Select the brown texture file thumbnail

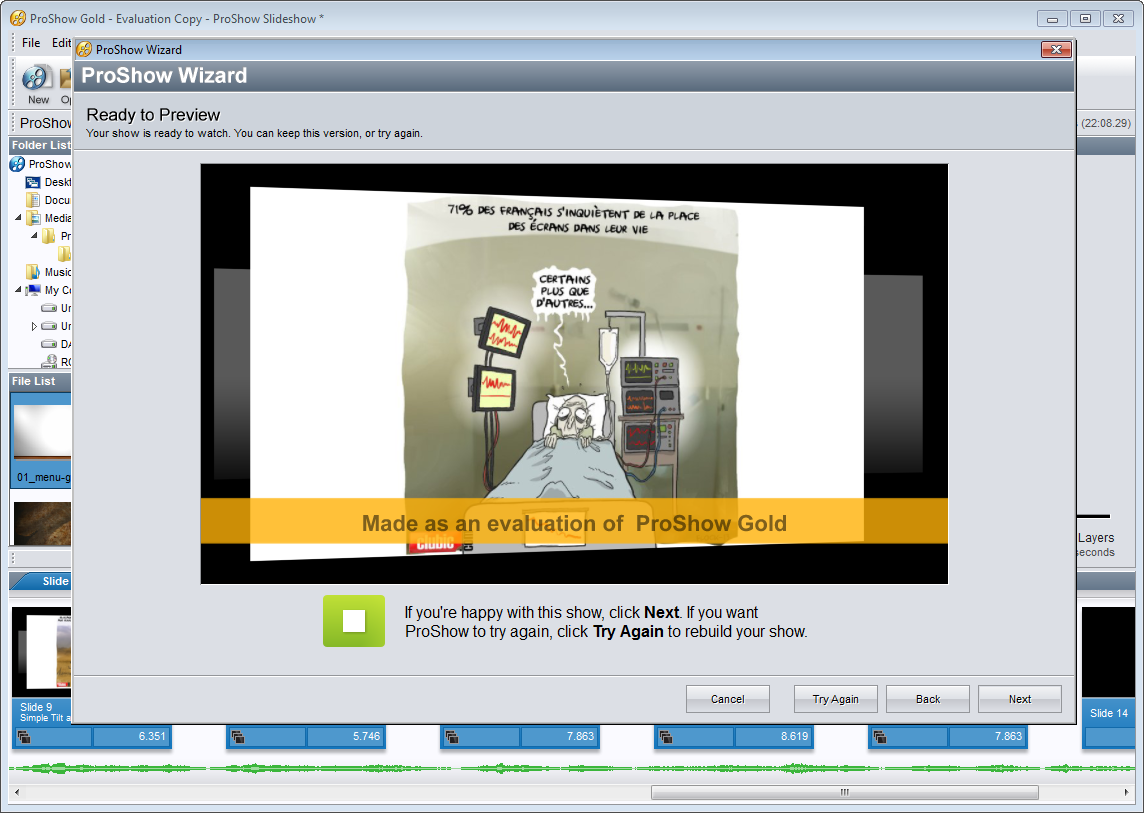click(42, 522)
